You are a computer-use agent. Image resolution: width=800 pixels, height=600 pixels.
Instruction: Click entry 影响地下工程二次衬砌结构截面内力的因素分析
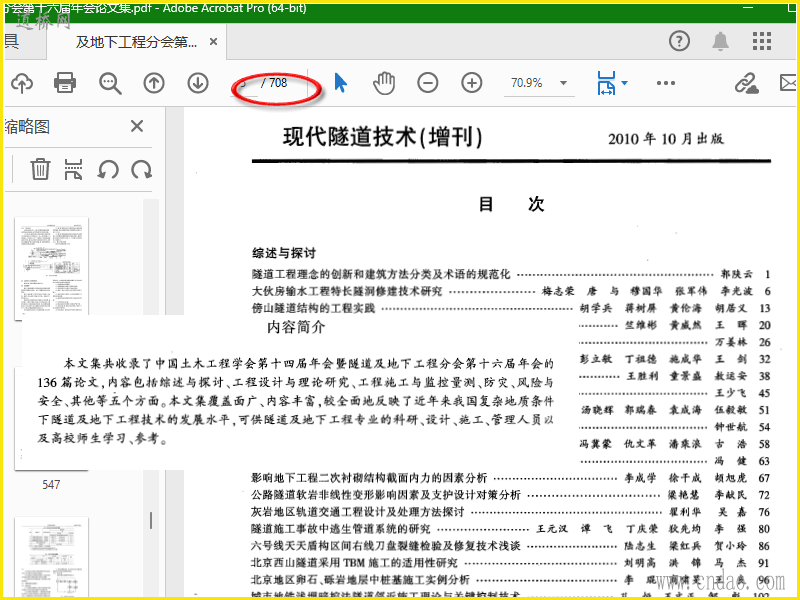(x=369, y=478)
